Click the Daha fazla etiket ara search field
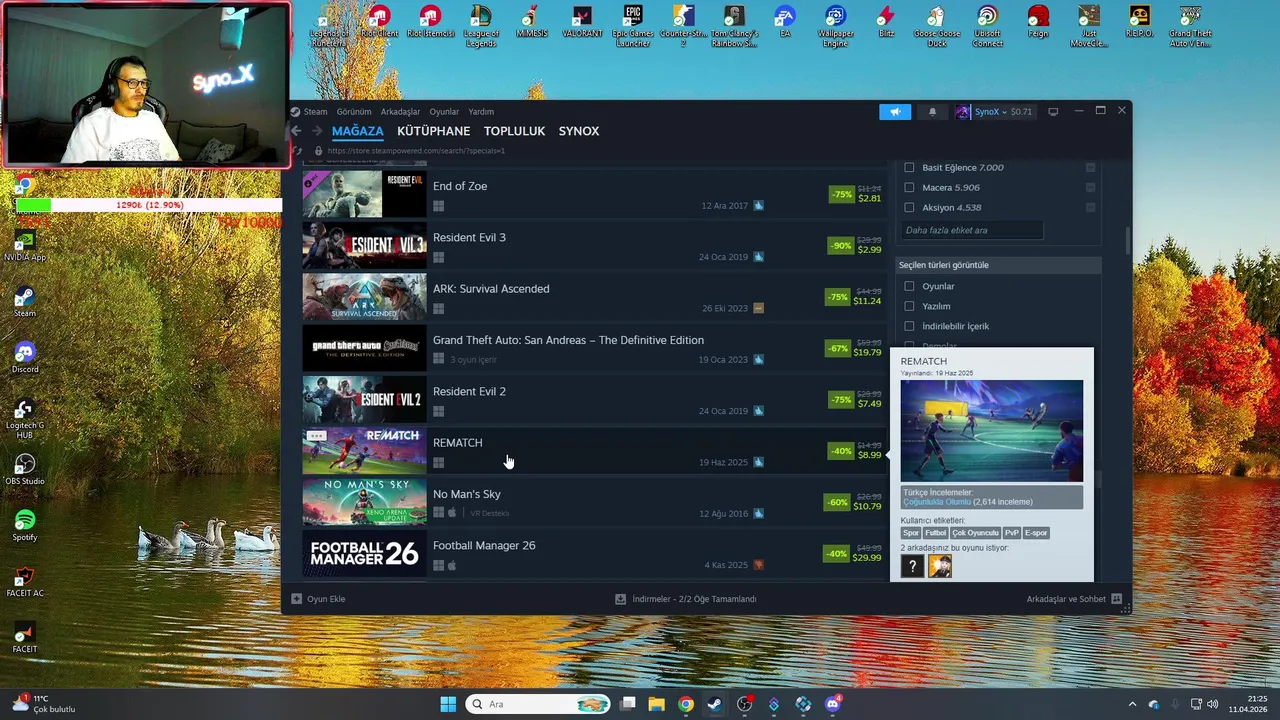 [x=971, y=230]
